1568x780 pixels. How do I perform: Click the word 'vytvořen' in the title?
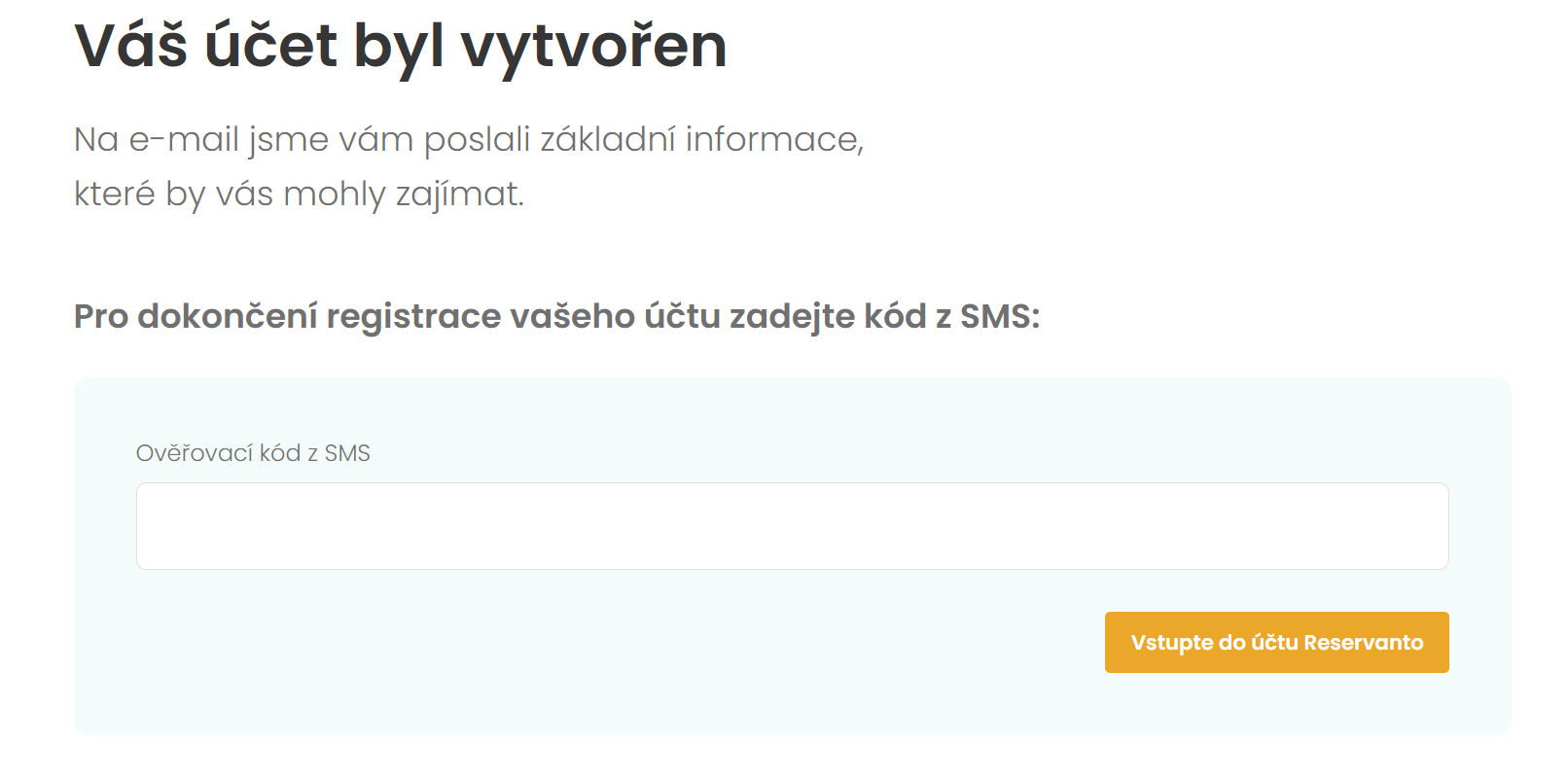[x=593, y=46]
